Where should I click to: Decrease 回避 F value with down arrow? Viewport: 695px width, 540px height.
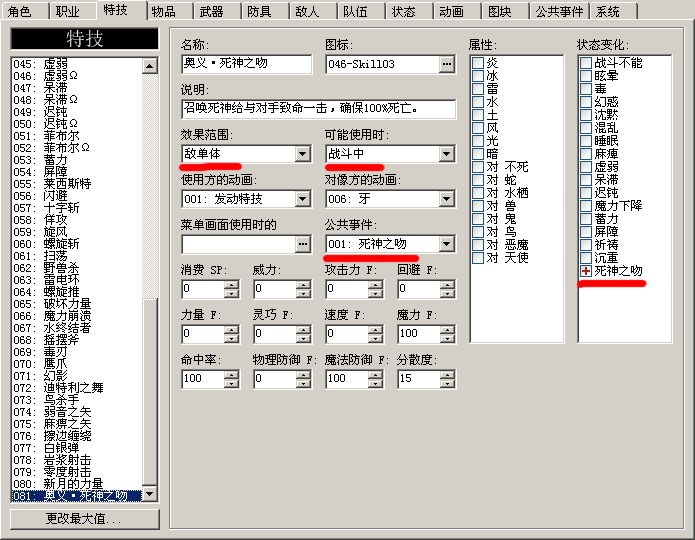pos(447,293)
